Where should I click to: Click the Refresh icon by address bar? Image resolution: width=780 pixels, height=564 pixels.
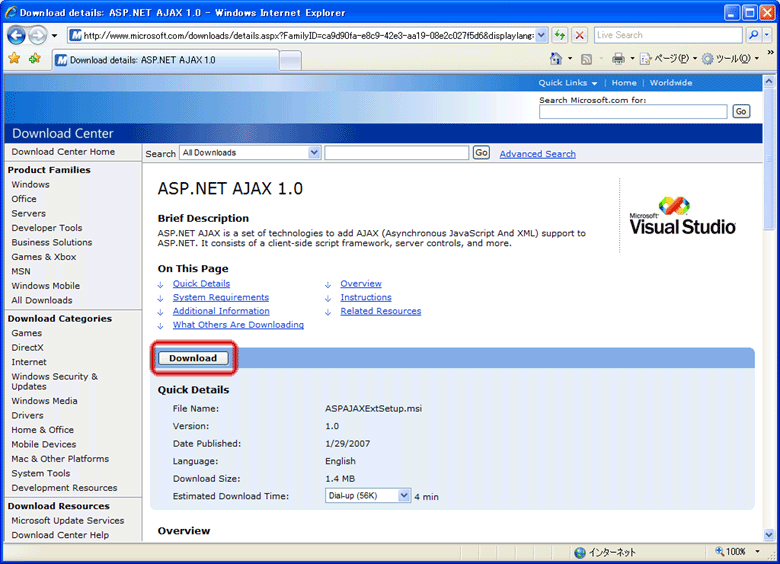pyautogui.click(x=560, y=35)
